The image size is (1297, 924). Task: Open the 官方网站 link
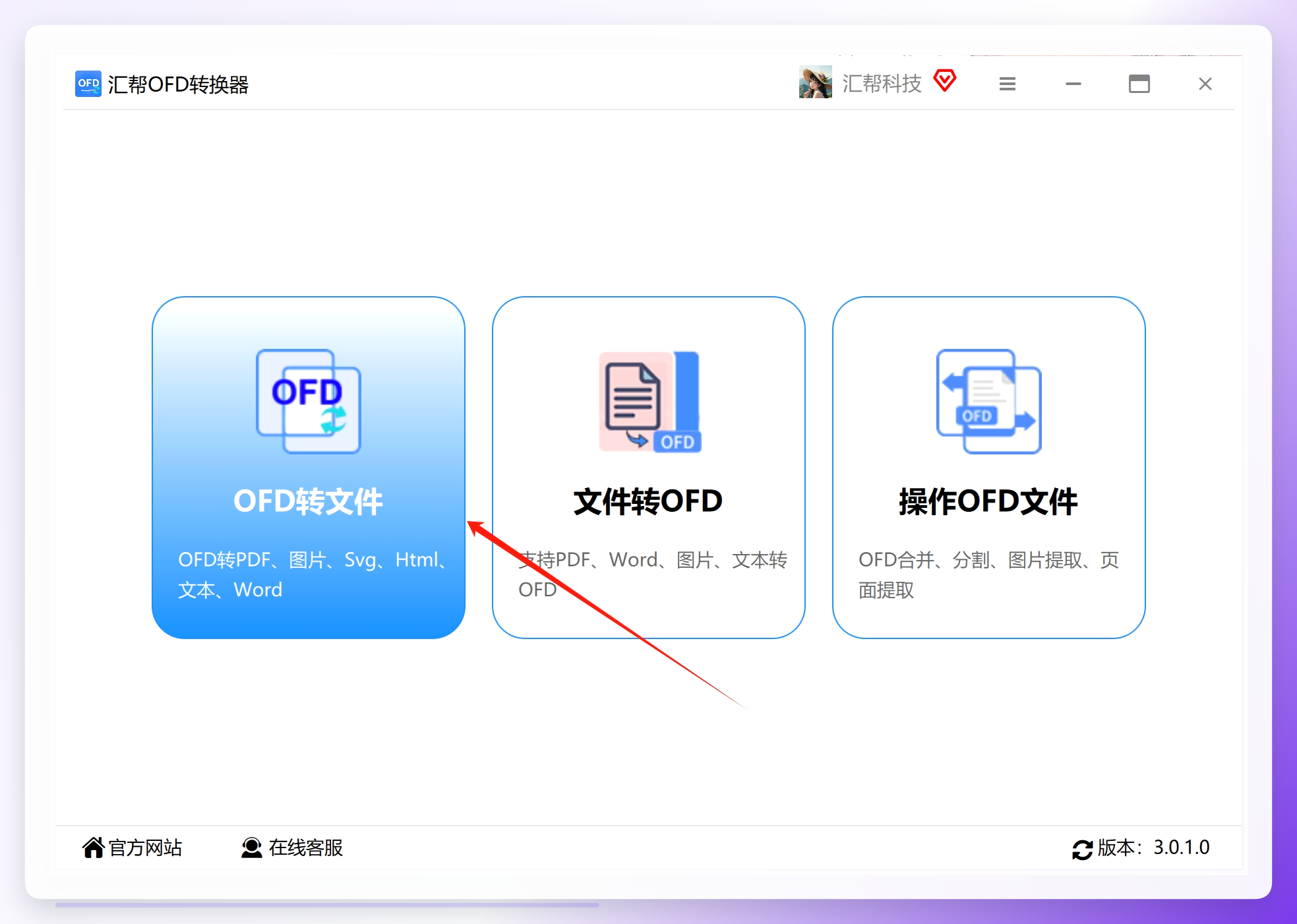(145, 847)
